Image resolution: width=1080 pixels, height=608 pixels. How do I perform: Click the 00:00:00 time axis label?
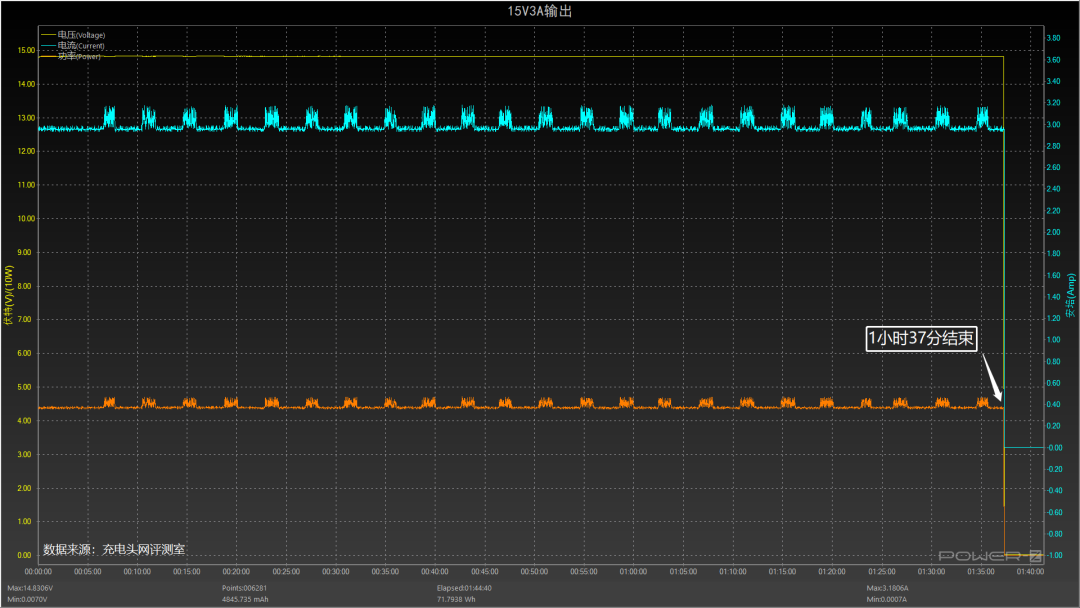coord(39,572)
